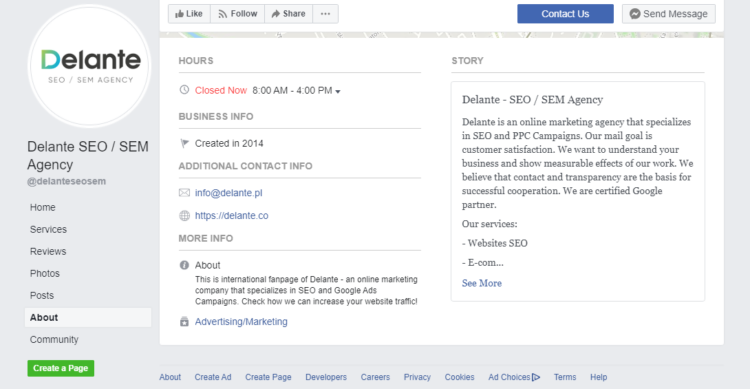This screenshot has height=389, width=750.
Task: Open Careers footer link
Action: point(375,377)
